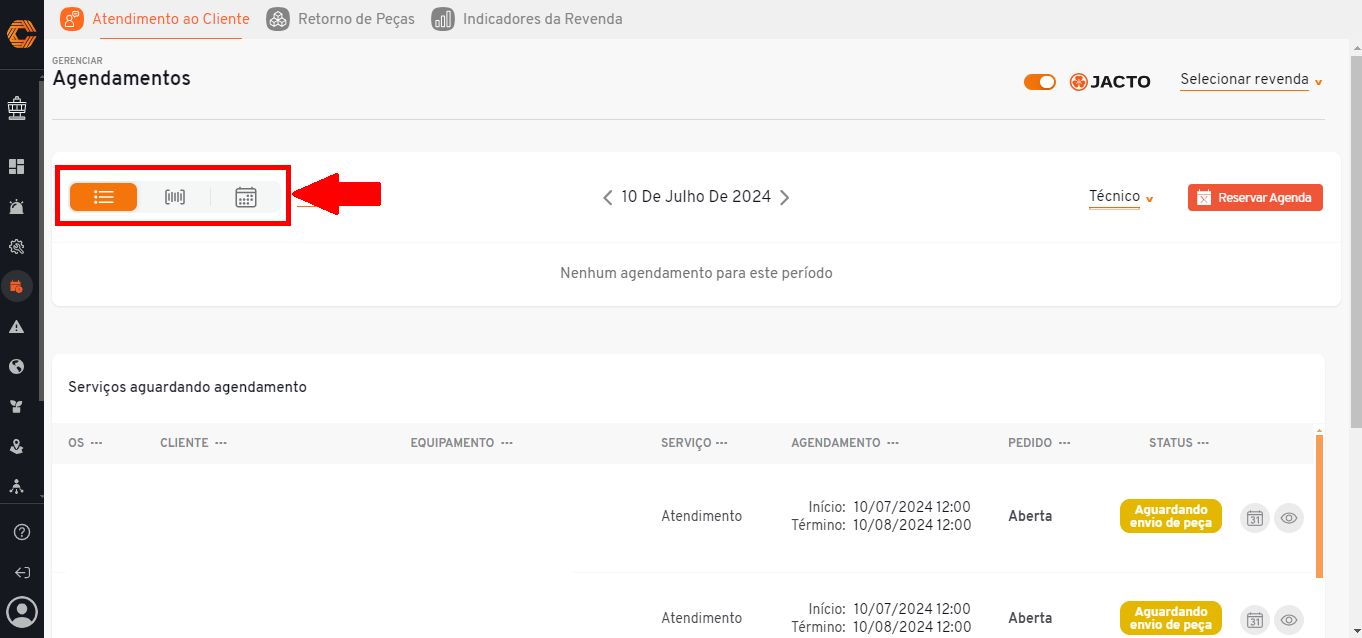The width and height of the screenshot is (1362, 638).
Task: Open OS column options menu
Action: tap(96, 443)
